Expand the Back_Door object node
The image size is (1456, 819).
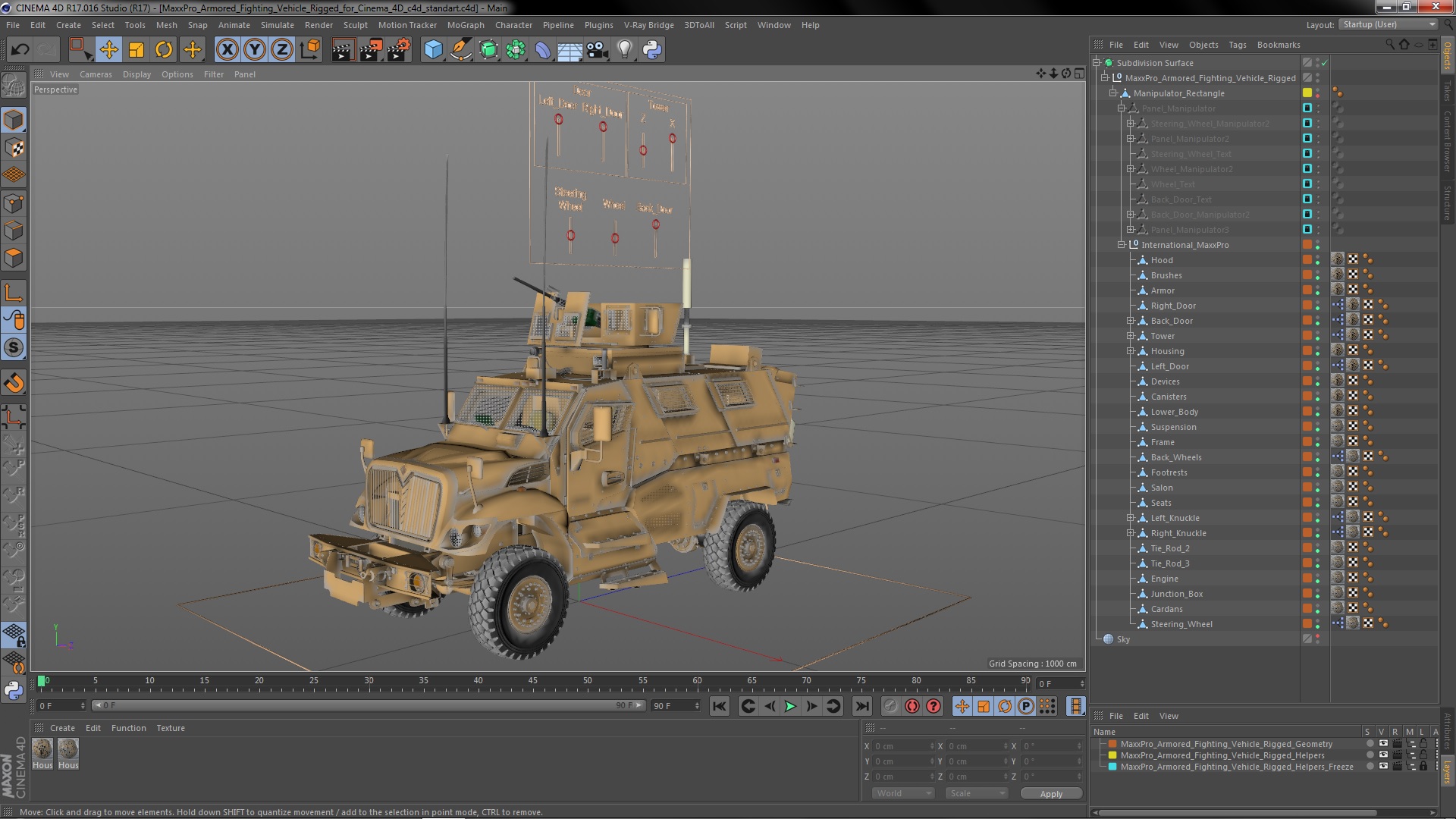coord(1130,321)
